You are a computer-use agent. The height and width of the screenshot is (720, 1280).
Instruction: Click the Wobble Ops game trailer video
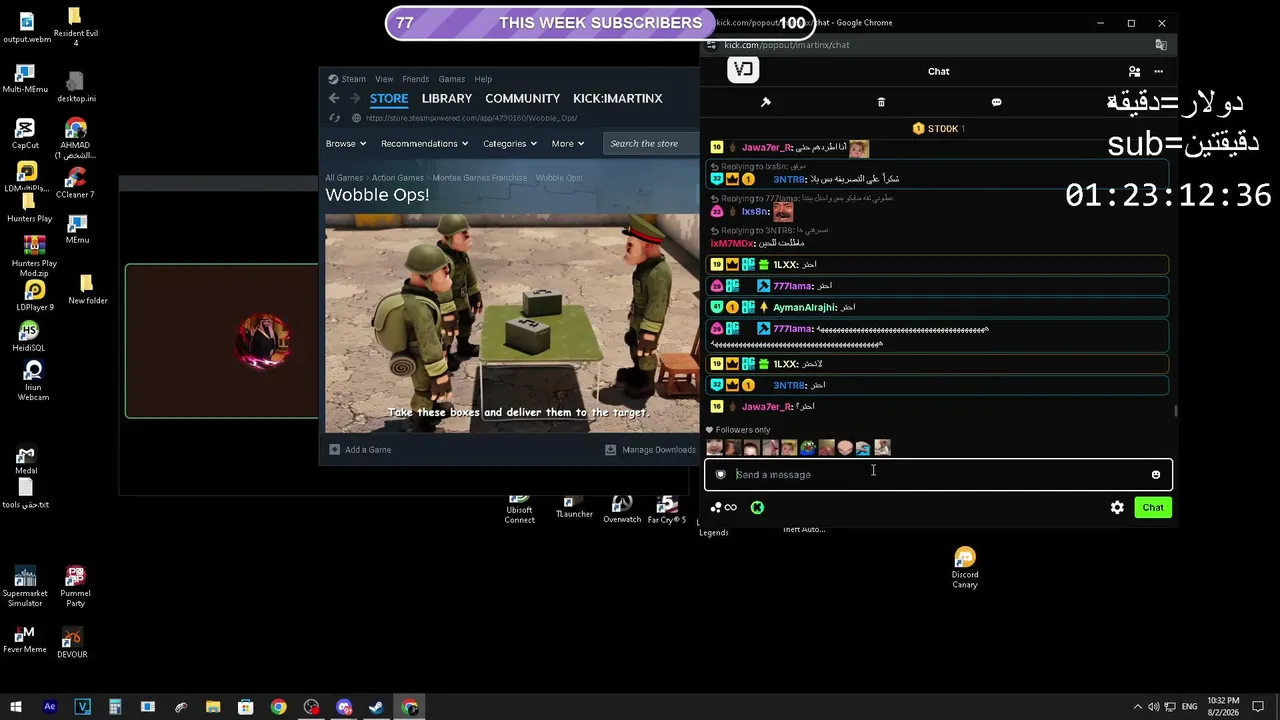click(512, 323)
